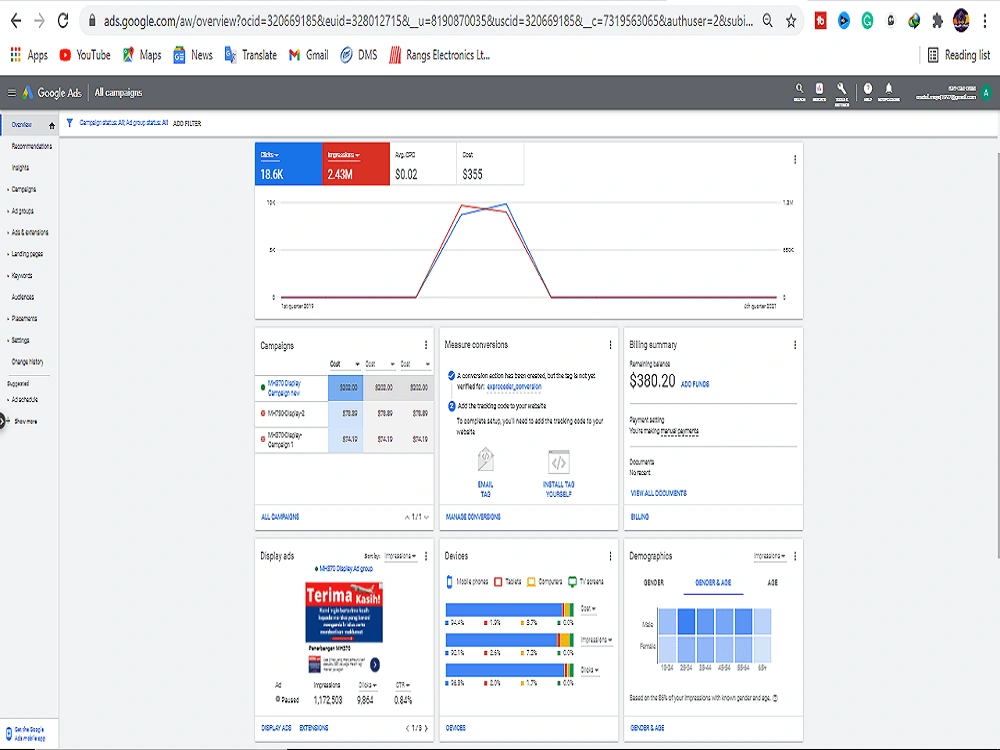This screenshot has width=1000, height=750.
Task: Open the EXTENSIONS link in Display ads
Action: point(314,728)
